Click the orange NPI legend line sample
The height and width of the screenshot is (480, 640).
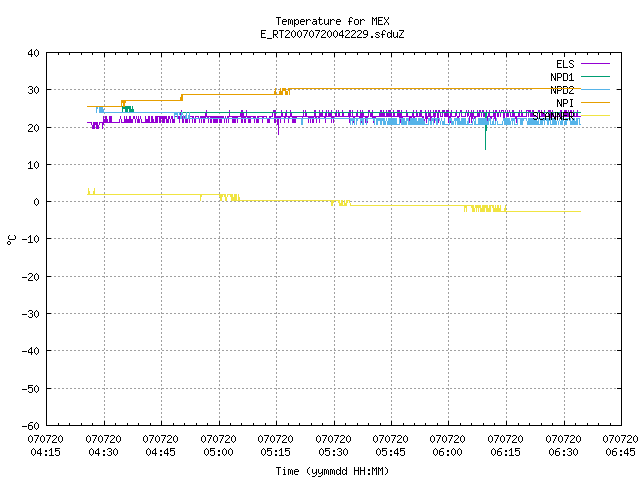tap(595, 103)
